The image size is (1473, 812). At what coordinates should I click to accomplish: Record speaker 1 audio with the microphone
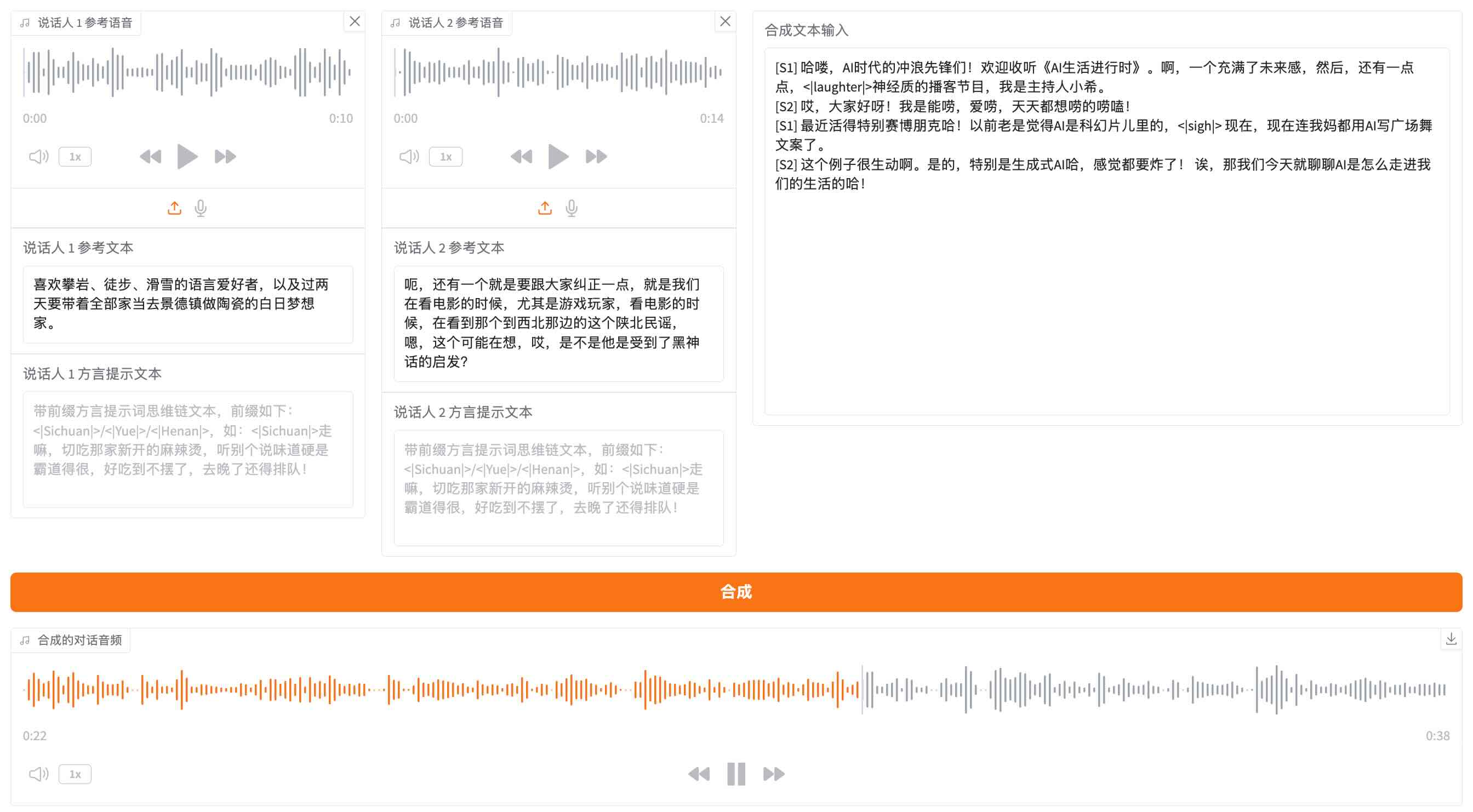click(x=201, y=208)
